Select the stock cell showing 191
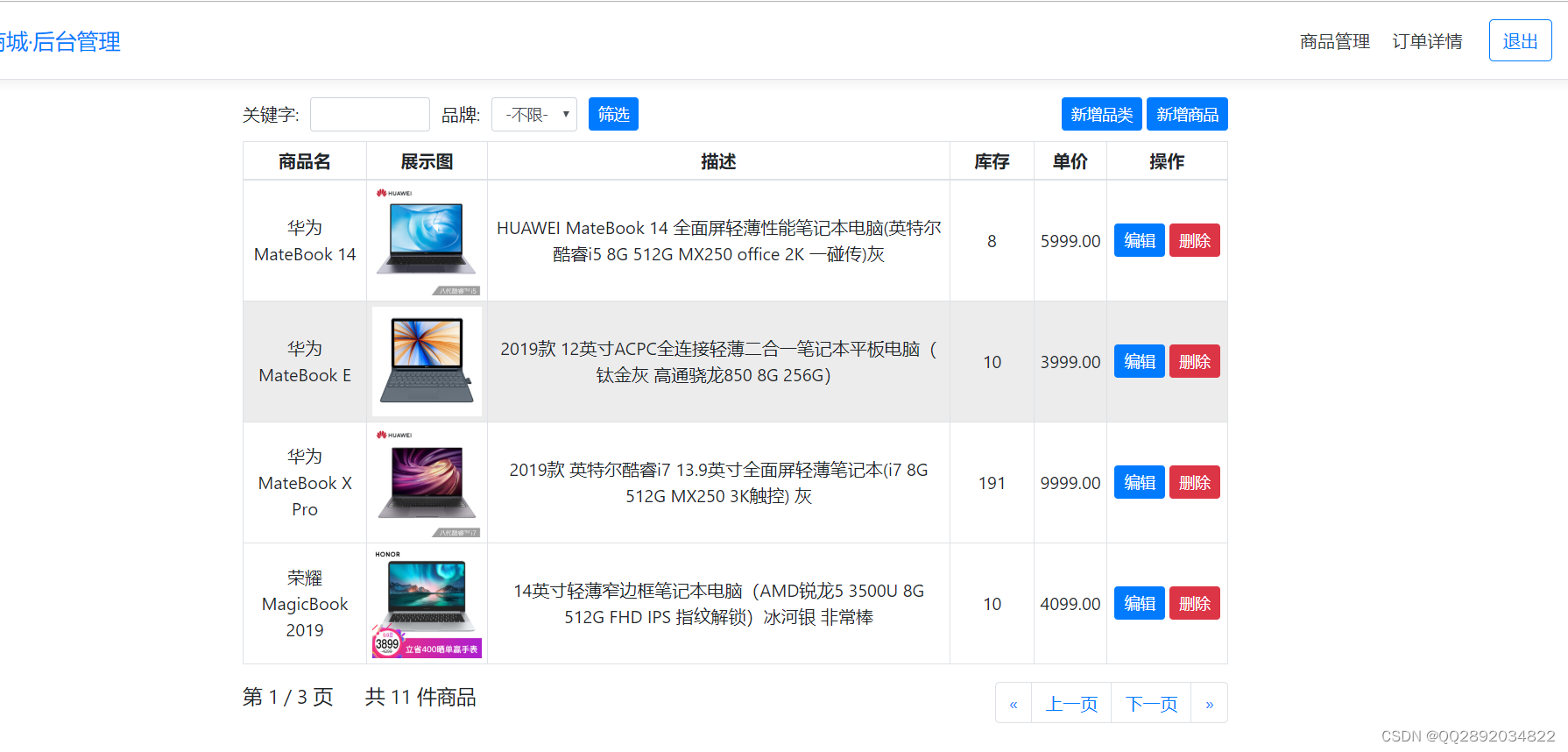The height and width of the screenshot is (752, 1568). click(x=992, y=483)
